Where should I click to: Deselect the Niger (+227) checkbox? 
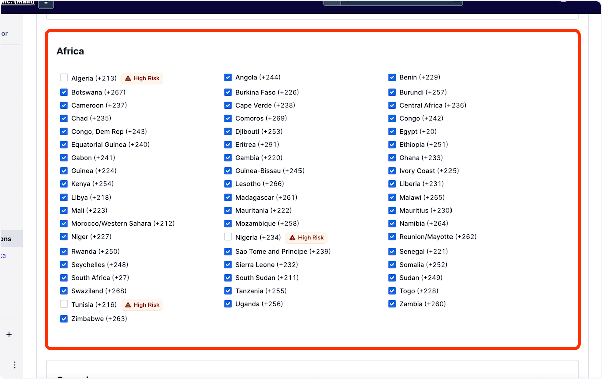(x=64, y=237)
